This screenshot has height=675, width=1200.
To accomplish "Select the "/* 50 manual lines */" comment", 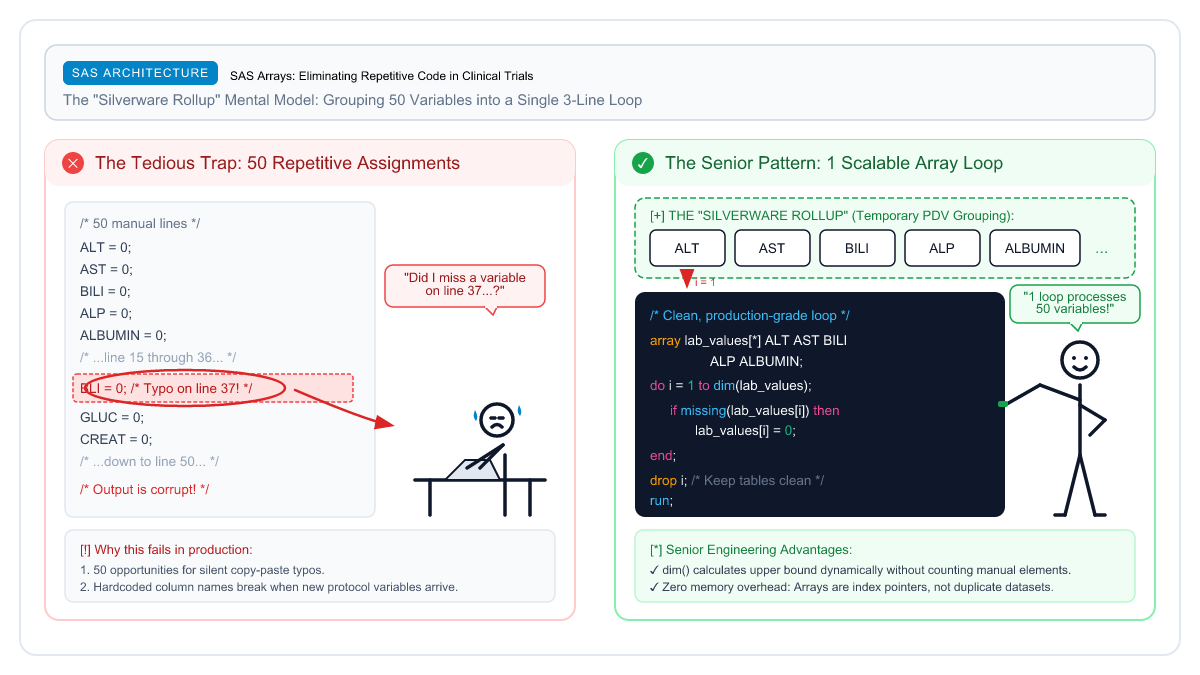I will click(x=140, y=223).
